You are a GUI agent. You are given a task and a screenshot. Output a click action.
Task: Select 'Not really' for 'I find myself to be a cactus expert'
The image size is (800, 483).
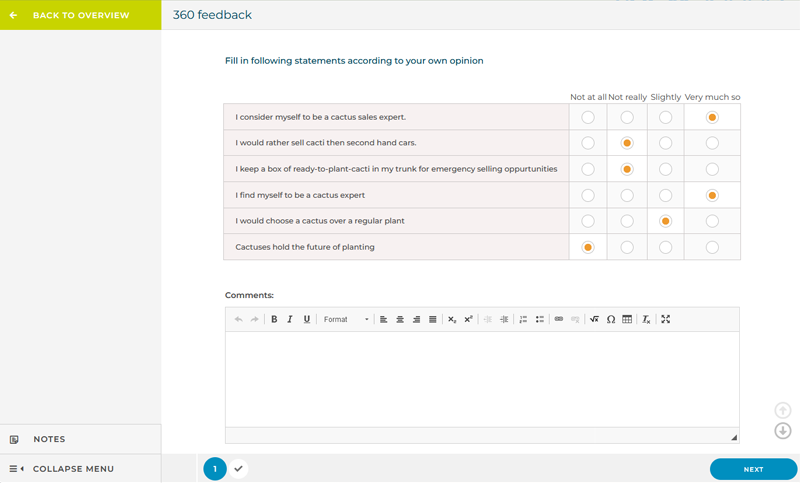(627, 195)
